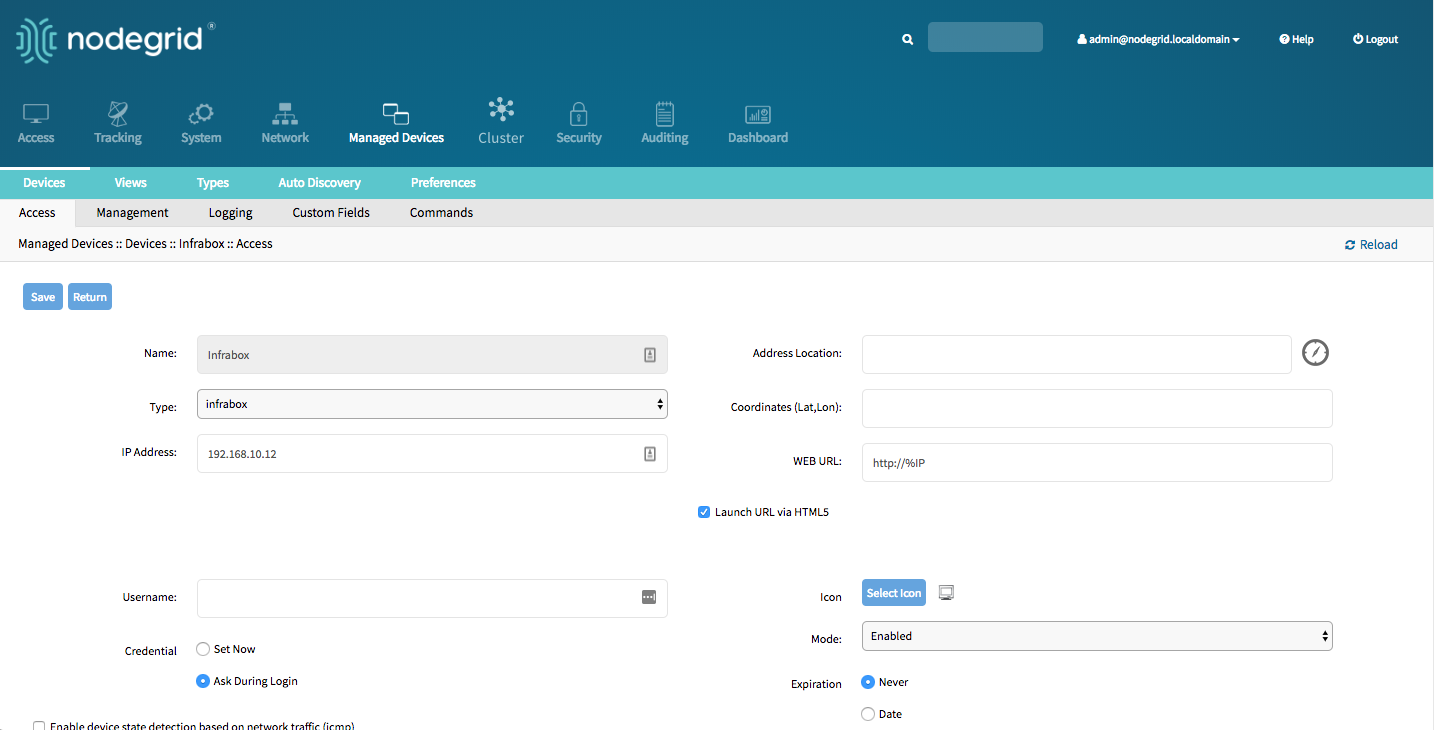Open the Help link
The width and height of the screenshot is (1434, 730).
click(1296, 40)
